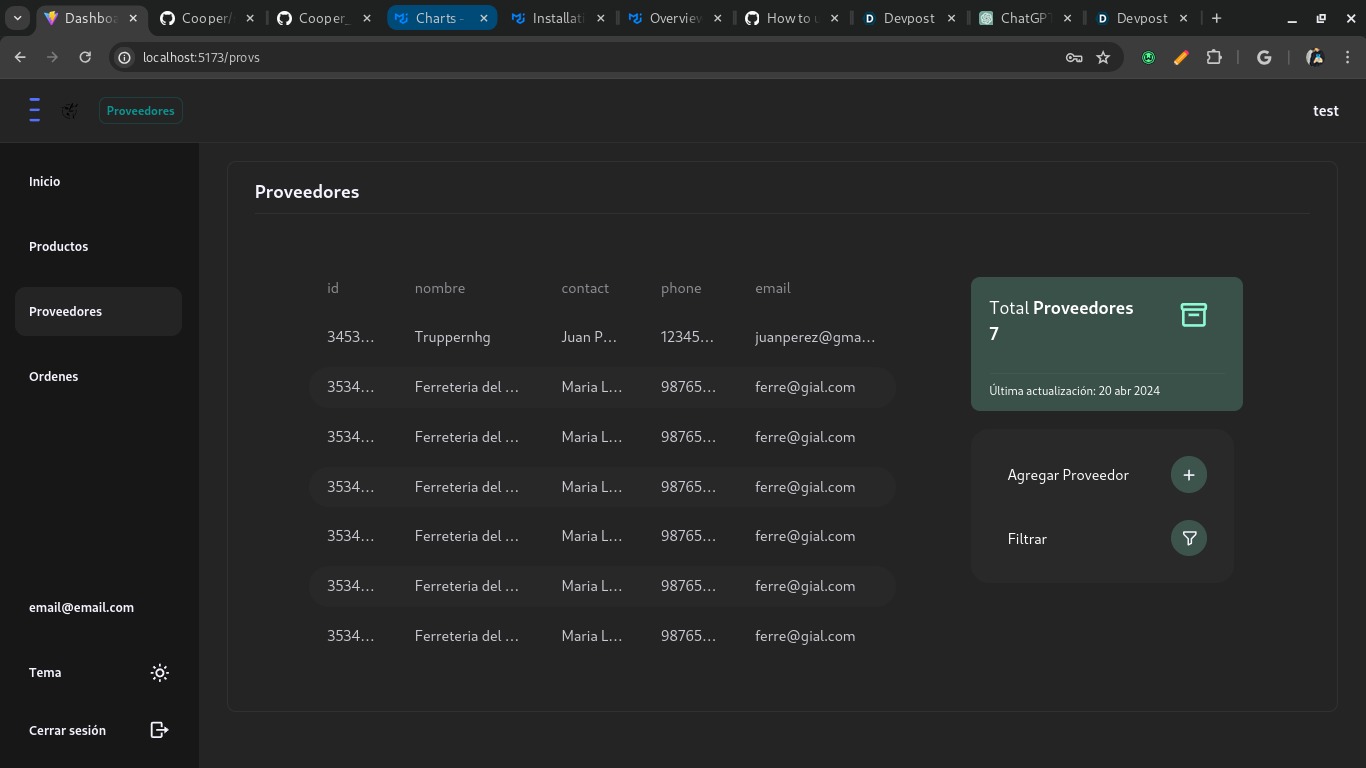Click the plus icon to add proveedor
Image resolution: width=1366 pixels, height=768 pixels.
1189,475
